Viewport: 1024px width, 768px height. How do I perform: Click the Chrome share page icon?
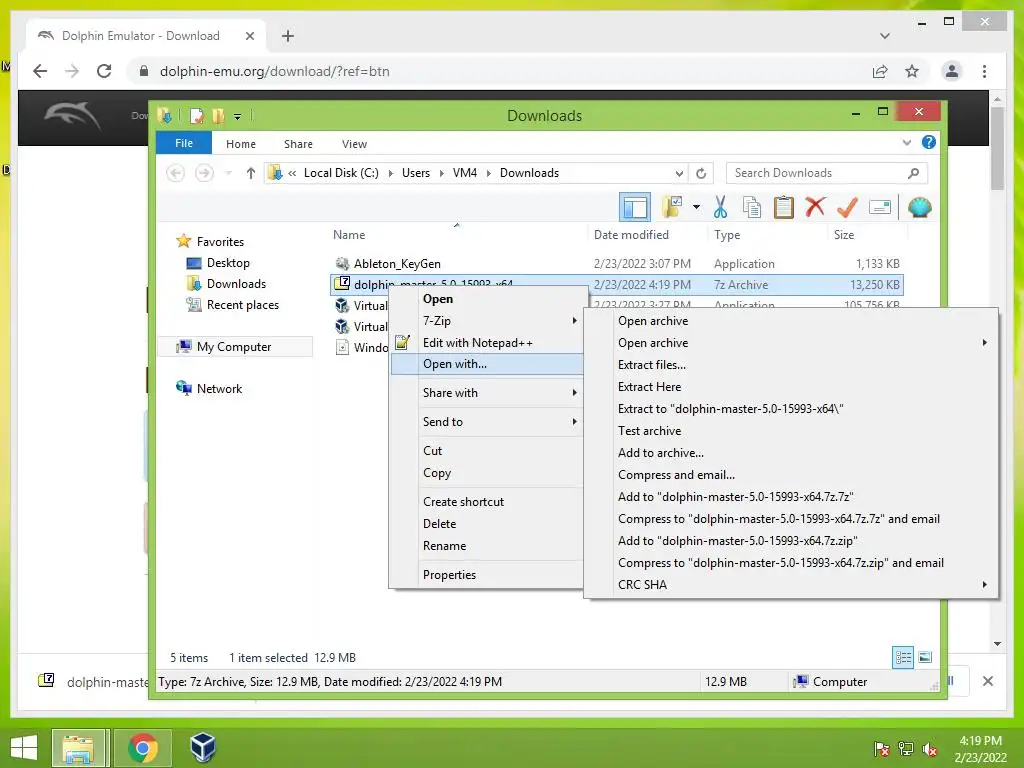(x=880, y=71)
